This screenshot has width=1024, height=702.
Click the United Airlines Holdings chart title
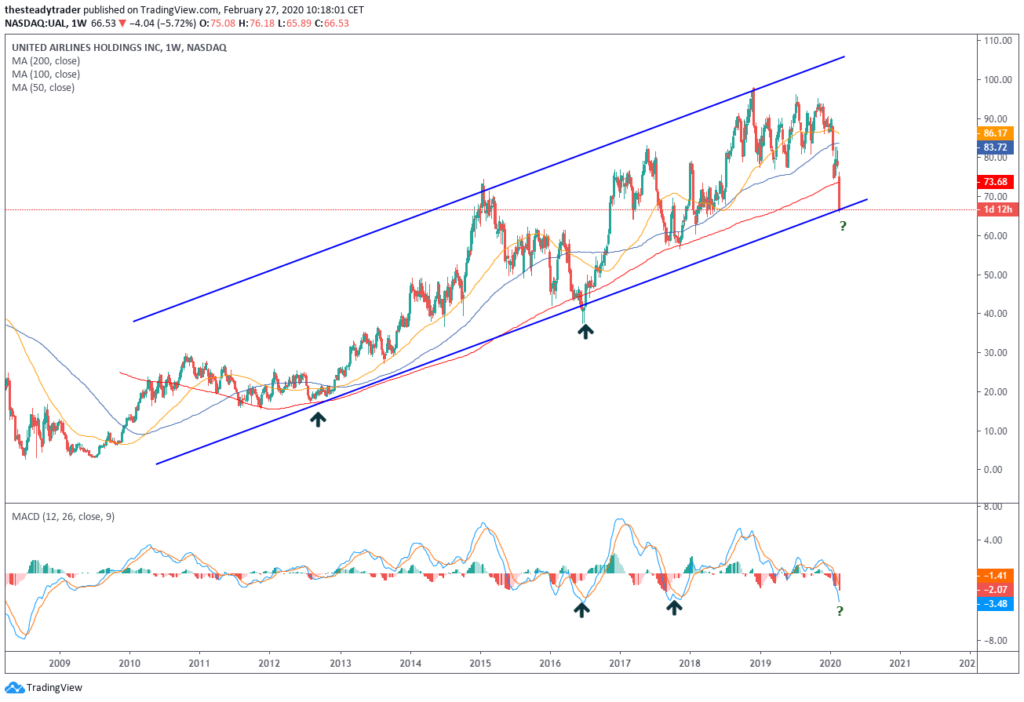119,48
